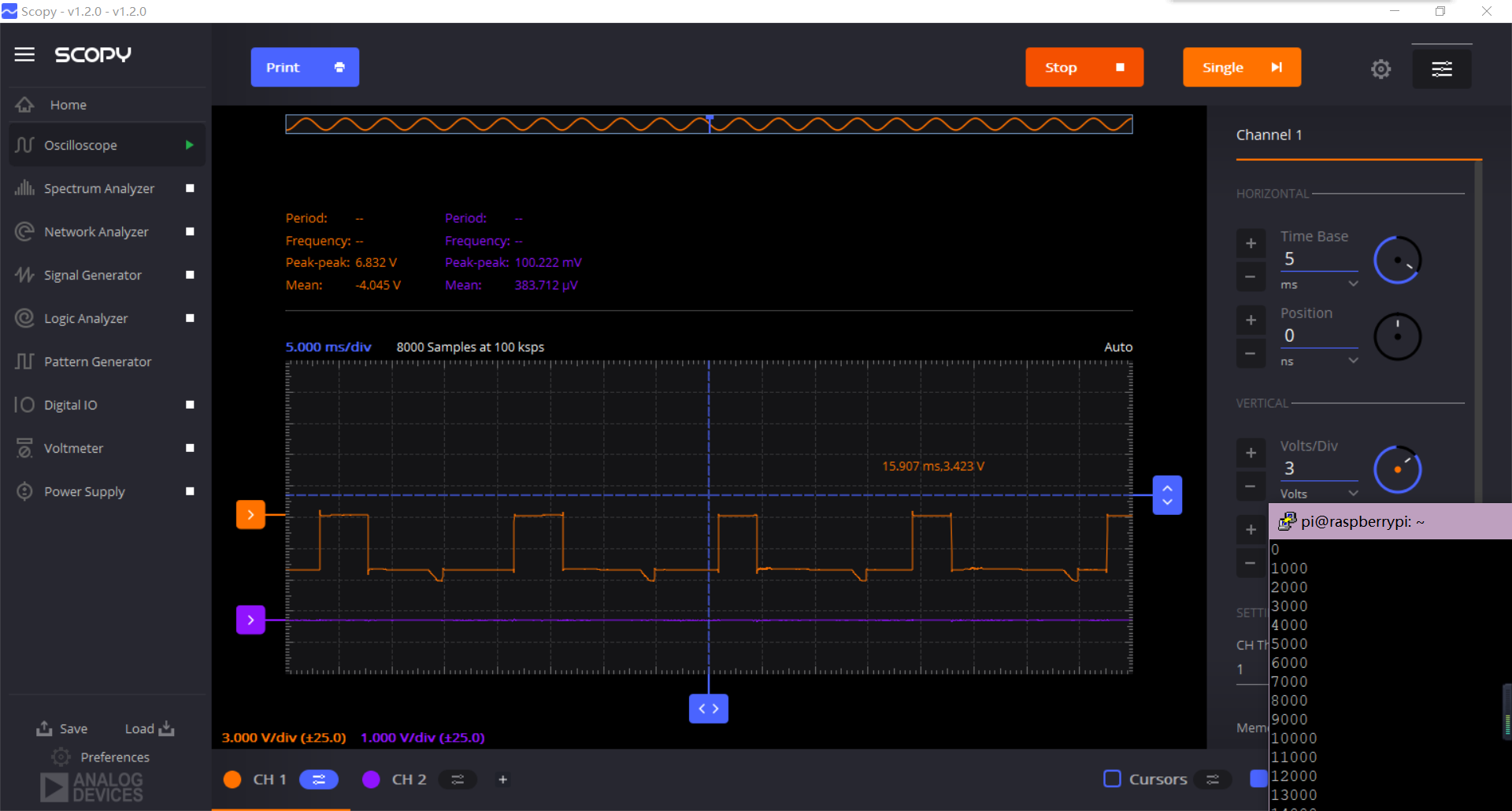The height and width of the screenshot is (811, 1512).
Task: Edit the Volts/Div value field
Action: coord(1319,468)
